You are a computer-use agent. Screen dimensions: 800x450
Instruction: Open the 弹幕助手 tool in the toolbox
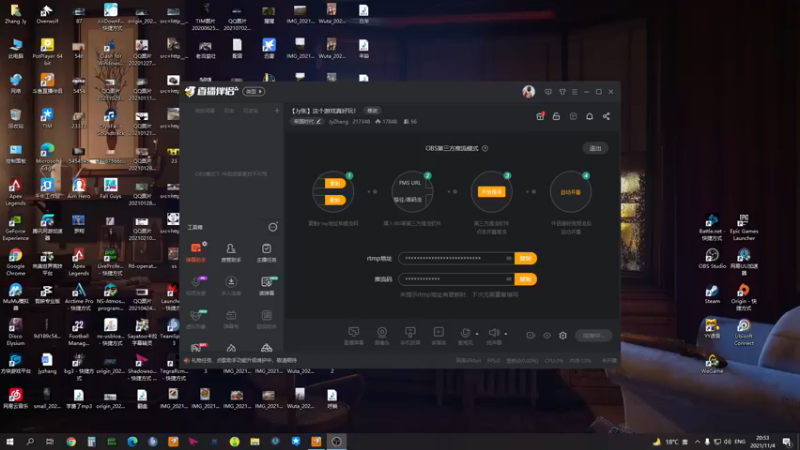(x=196, y=252)
